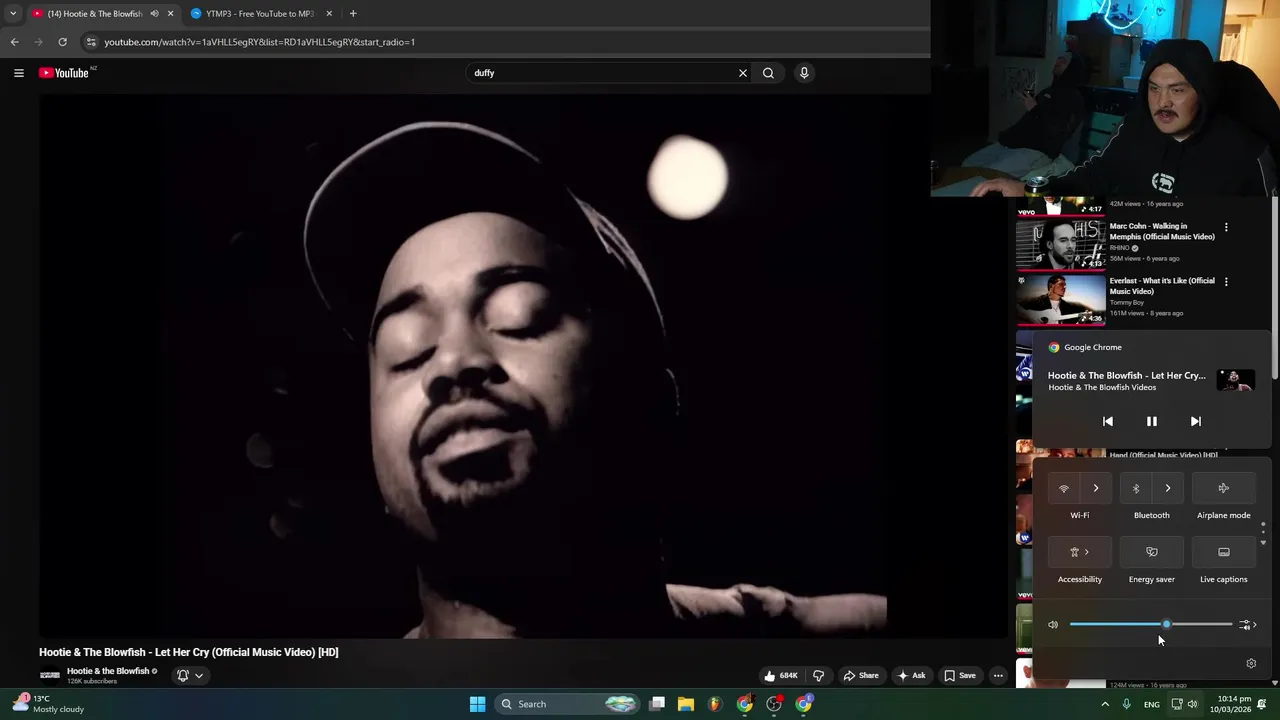This screenshot has width=1280, height=720.
Task: Toggle Live captions
Action: click(1224, 552)
